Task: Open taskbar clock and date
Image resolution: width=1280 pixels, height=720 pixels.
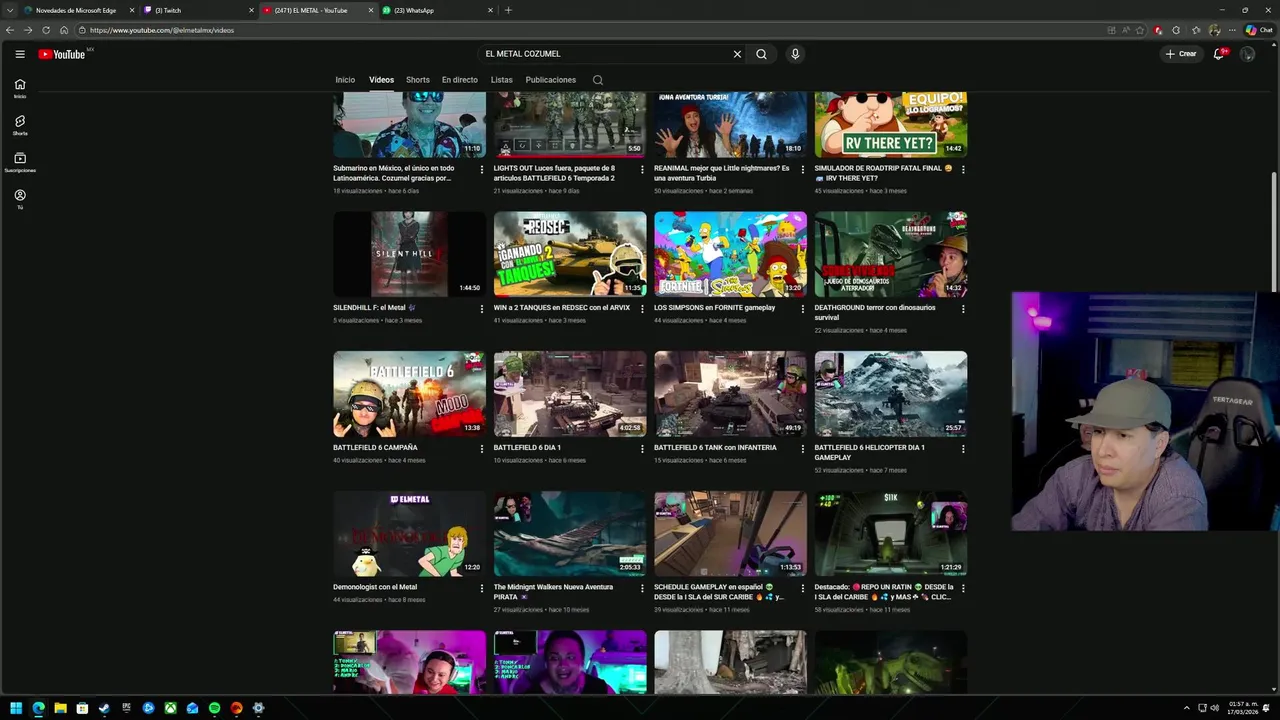Action: pyautogui.click(x=1244, y=708)
